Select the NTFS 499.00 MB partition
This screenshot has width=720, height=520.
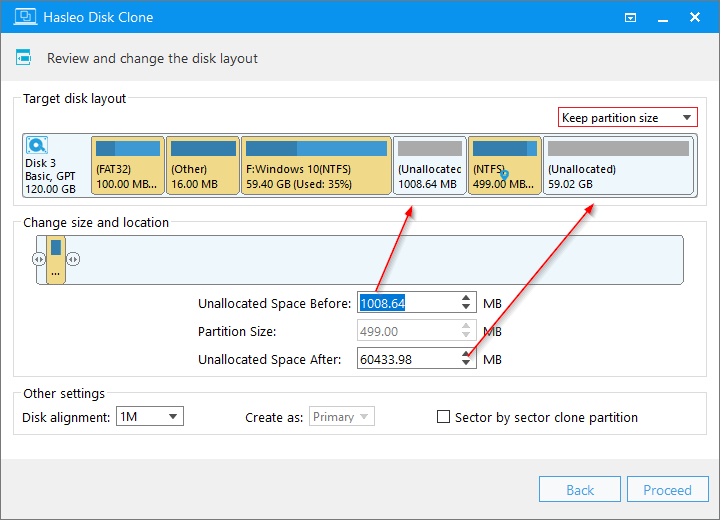[x=504, y=165]
